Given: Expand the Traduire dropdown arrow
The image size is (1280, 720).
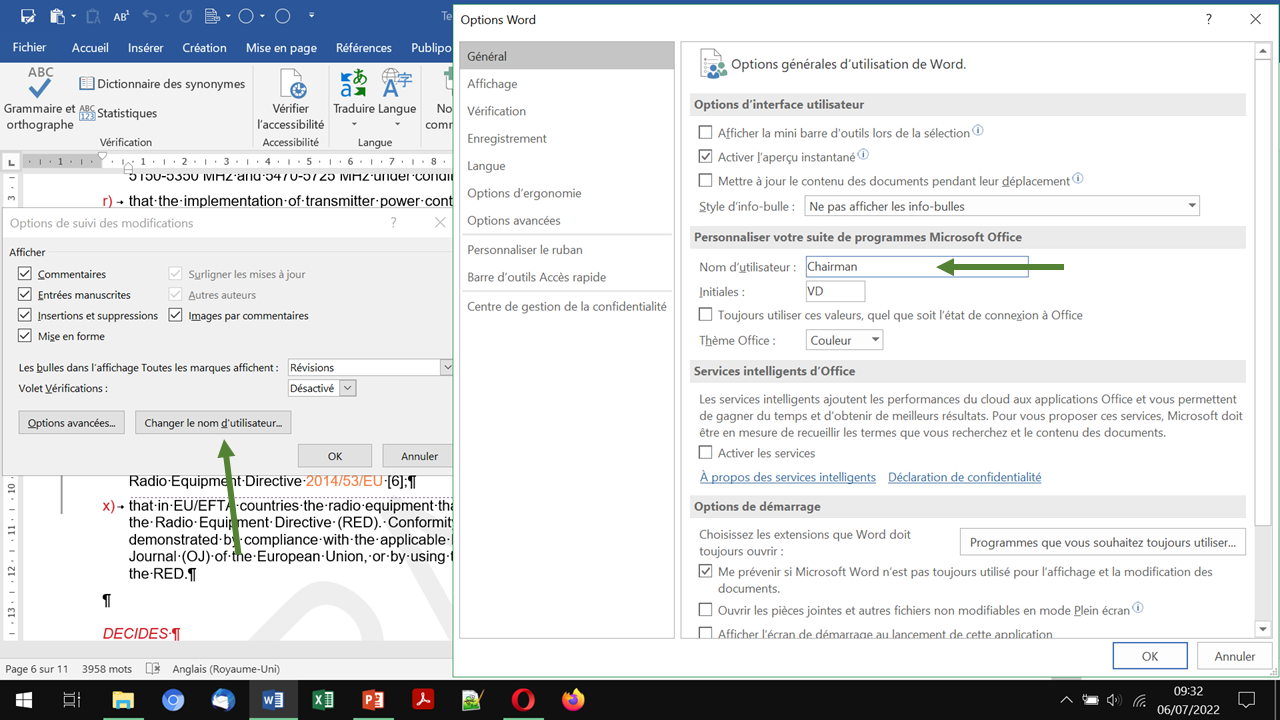Looking at the screenshot, I should [x=354, y=125].
